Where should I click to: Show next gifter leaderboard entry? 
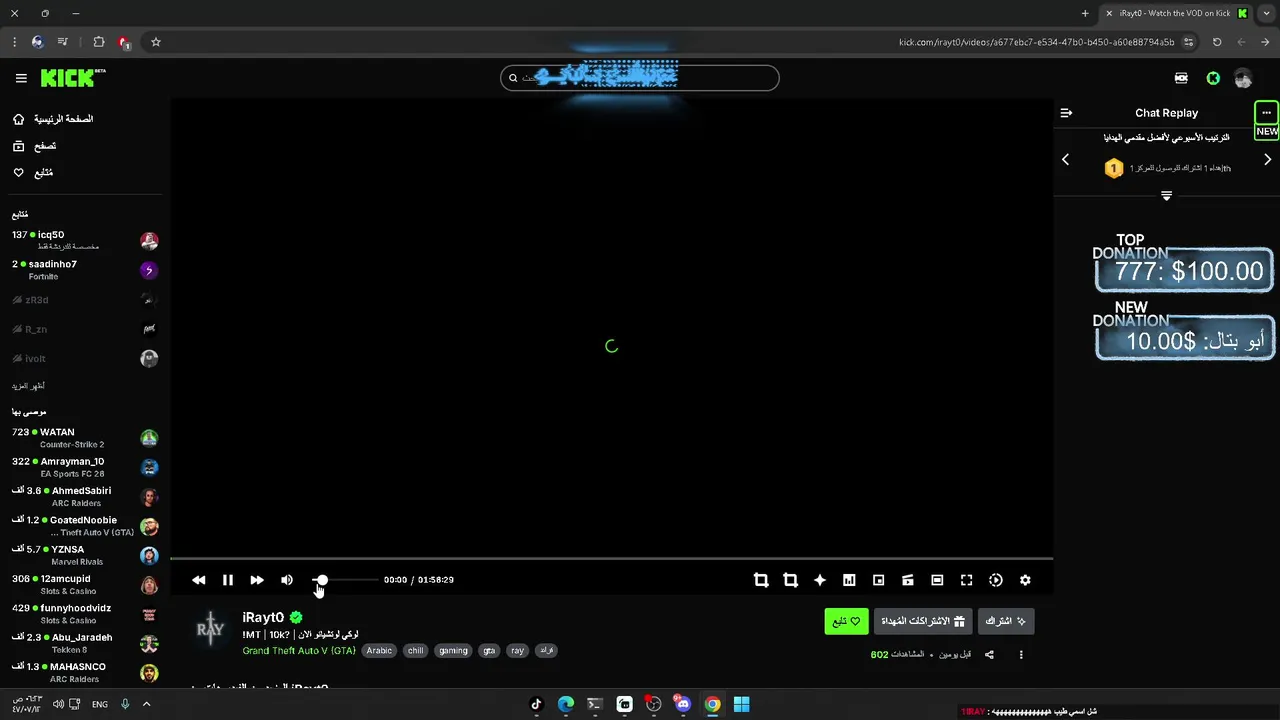(x=1267, y=159)
